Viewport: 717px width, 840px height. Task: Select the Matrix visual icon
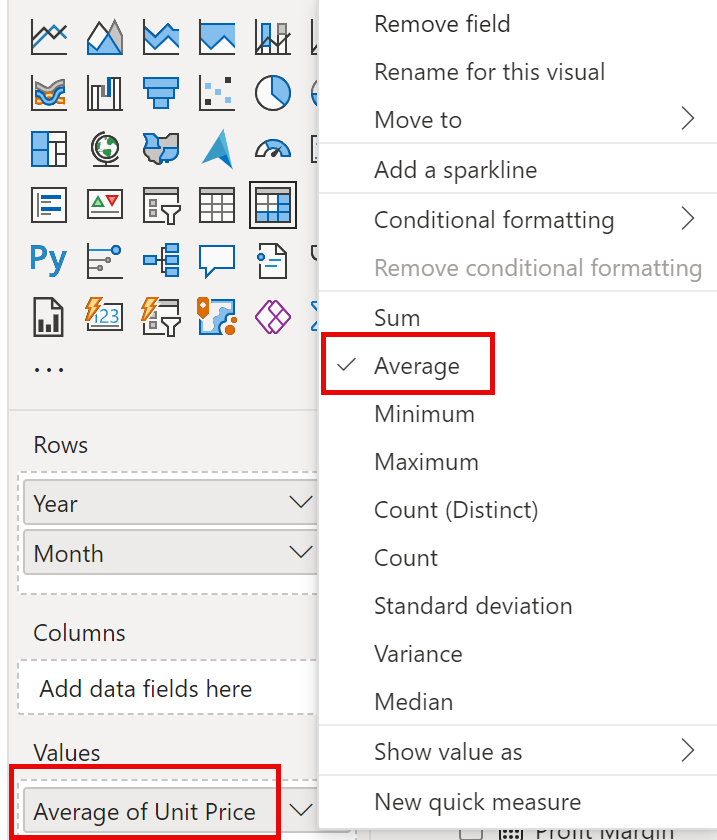(273, 205)
